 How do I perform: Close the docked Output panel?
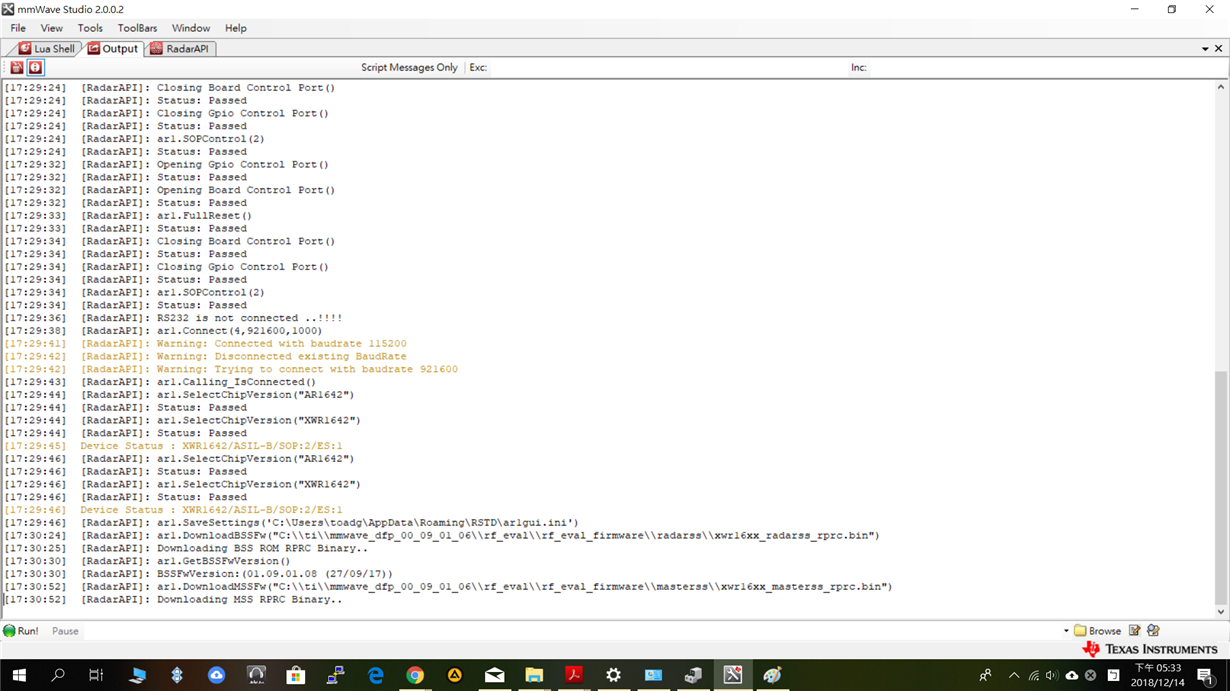[1218, 49]
